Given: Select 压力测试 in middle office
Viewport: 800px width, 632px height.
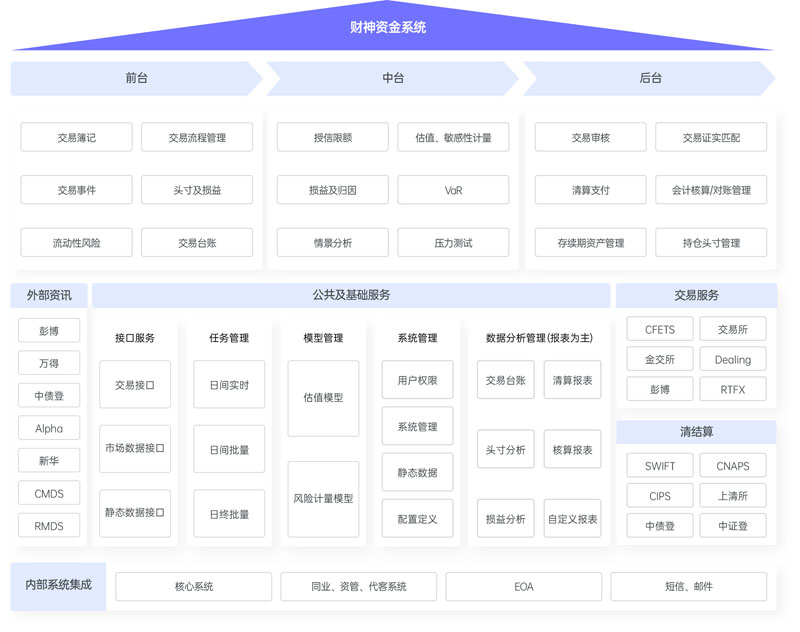Looking at the screenshot, I should pyautogui.click(x=453, y=243).
